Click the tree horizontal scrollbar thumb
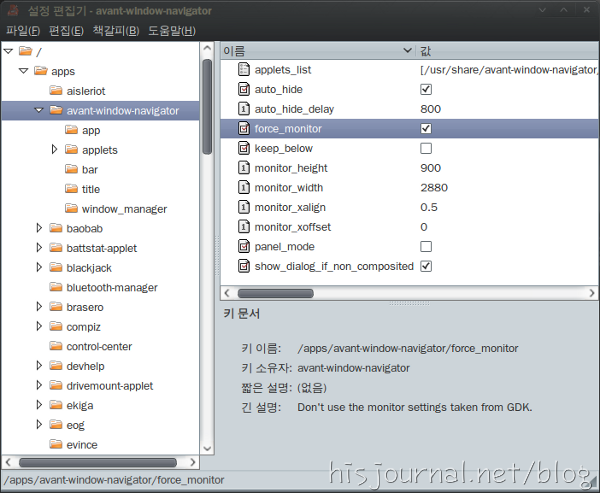 coord(98,462)
